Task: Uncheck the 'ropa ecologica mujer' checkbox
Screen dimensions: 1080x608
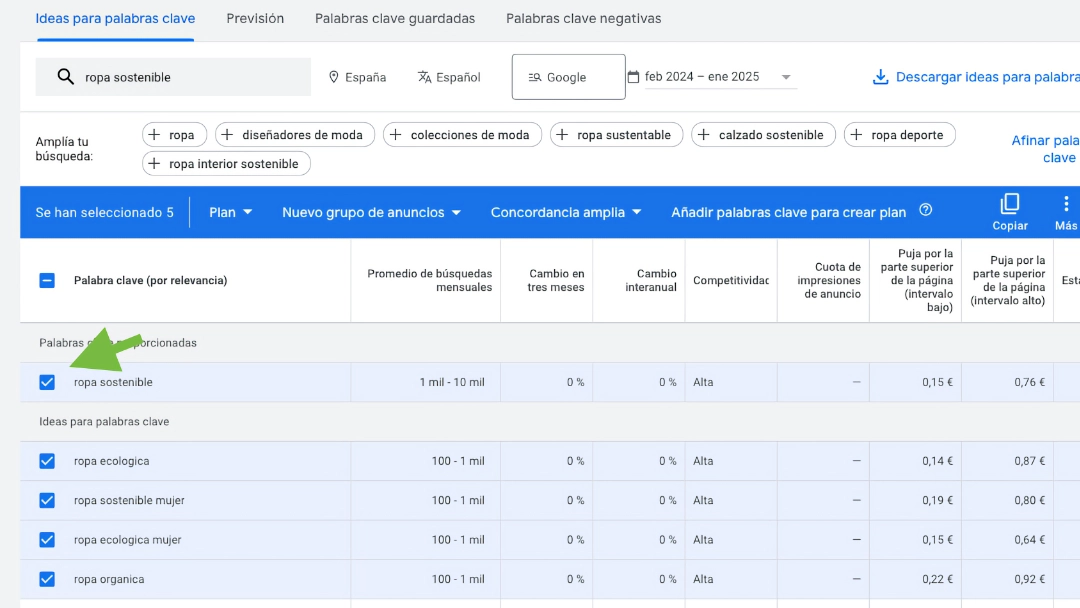Action: [47, 540]
